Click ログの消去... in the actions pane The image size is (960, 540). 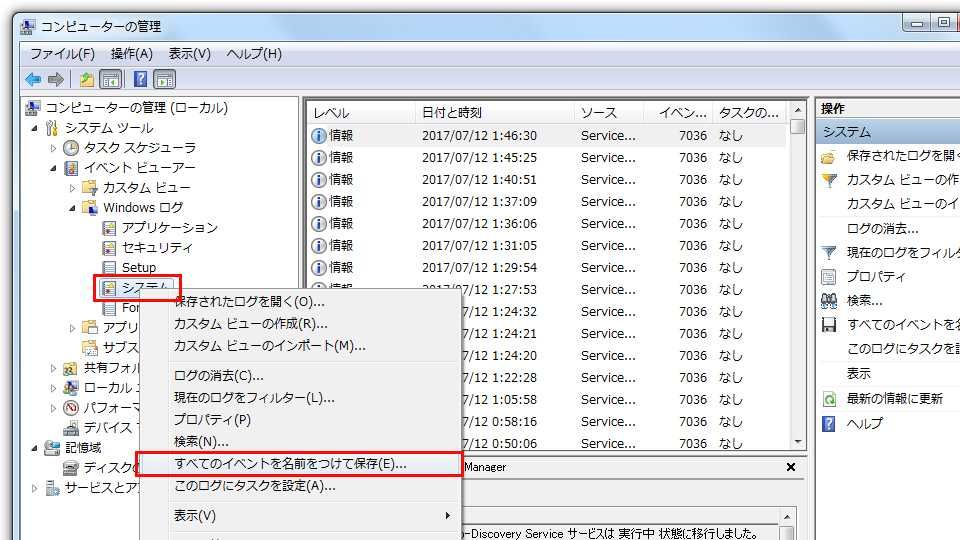click(x=882, y=228)
